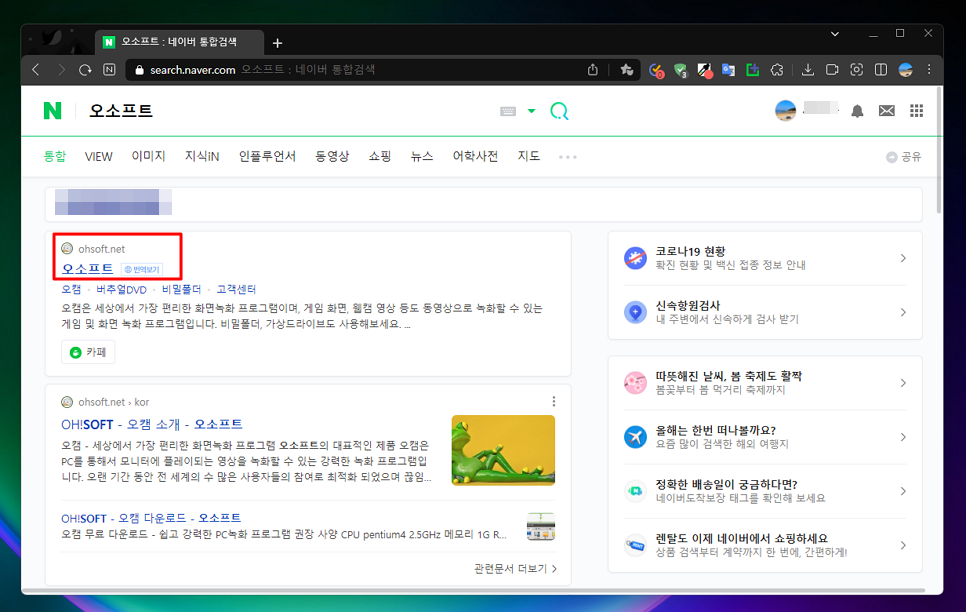966x612 pixels.
Task: Open the 버추얼DVD sub-link
Action: click(x=121, y=289)
